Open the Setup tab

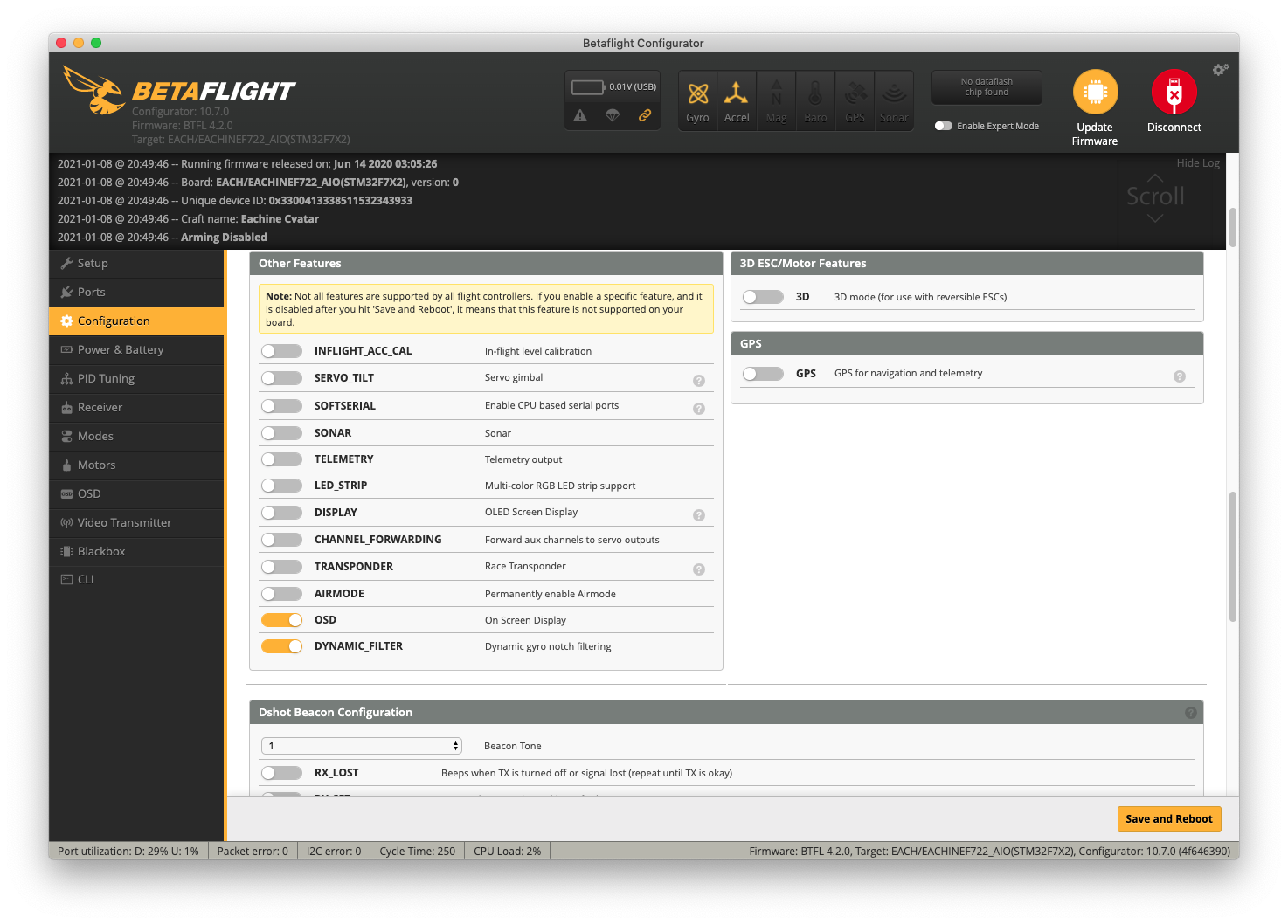[x=136, y=263]
